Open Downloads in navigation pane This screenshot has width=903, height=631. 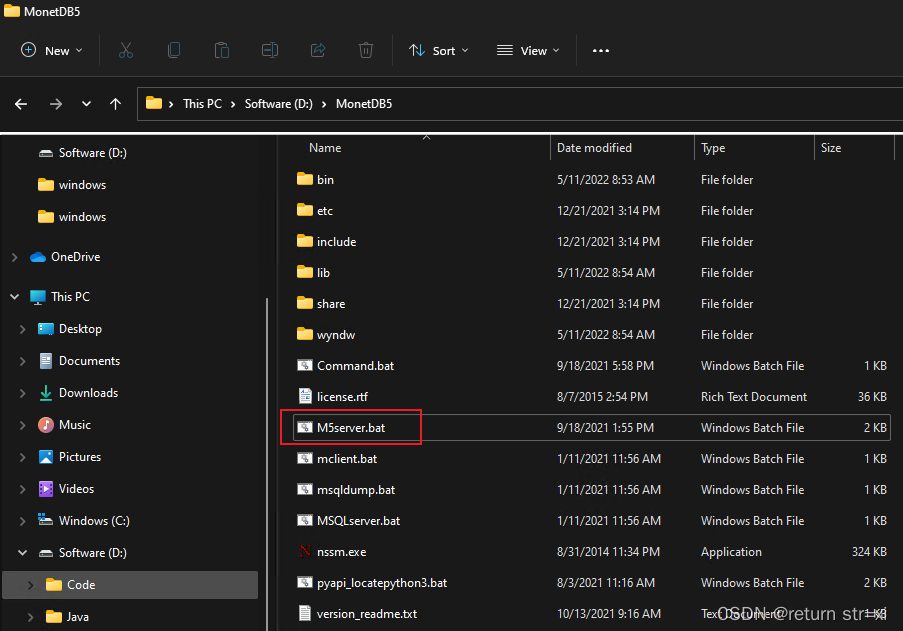pos(88,393)
